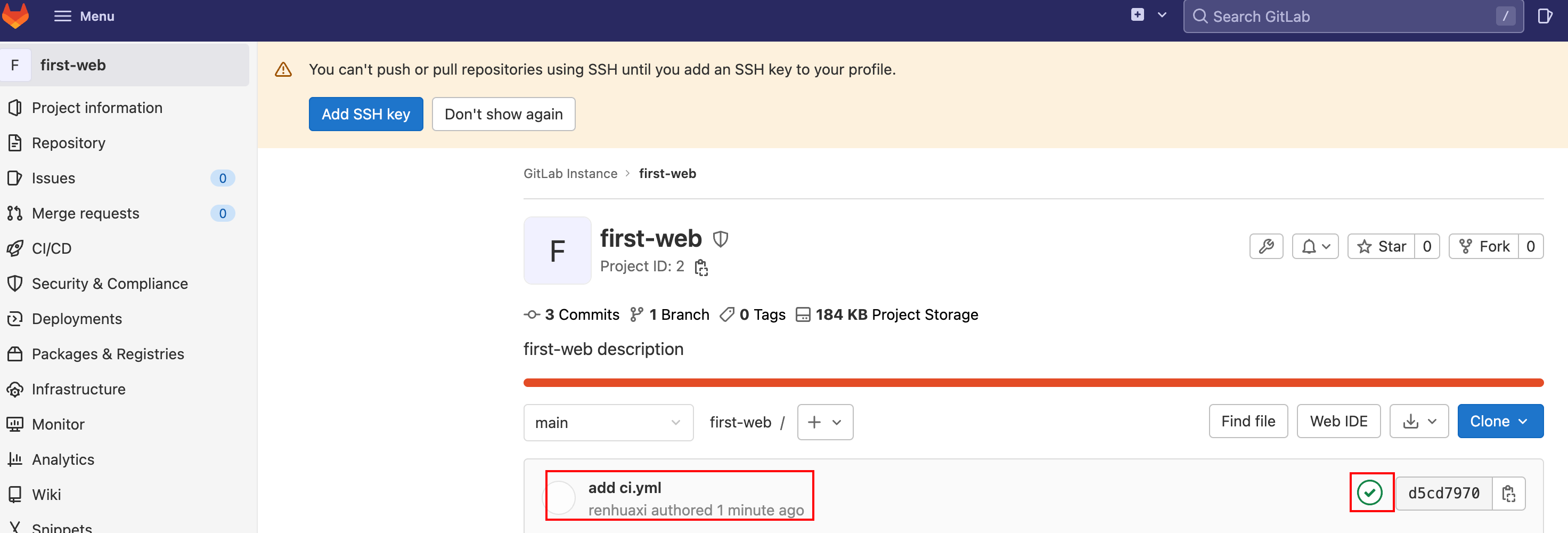This screenshot has height=533, width=1568.
Task: Click the star count 0
Action: tap(1427, 247)
